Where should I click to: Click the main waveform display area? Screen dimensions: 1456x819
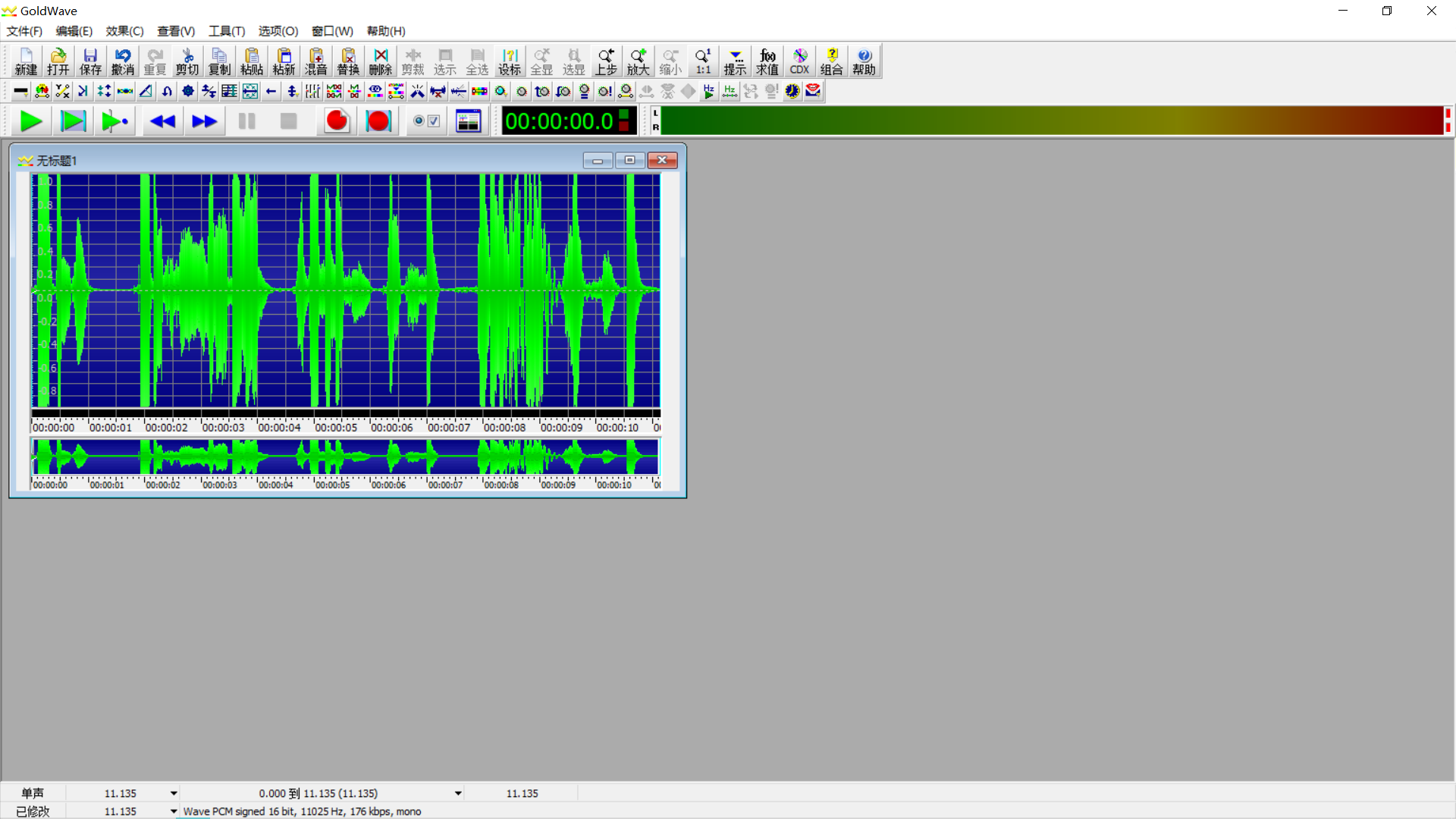(x=345, y=290)
